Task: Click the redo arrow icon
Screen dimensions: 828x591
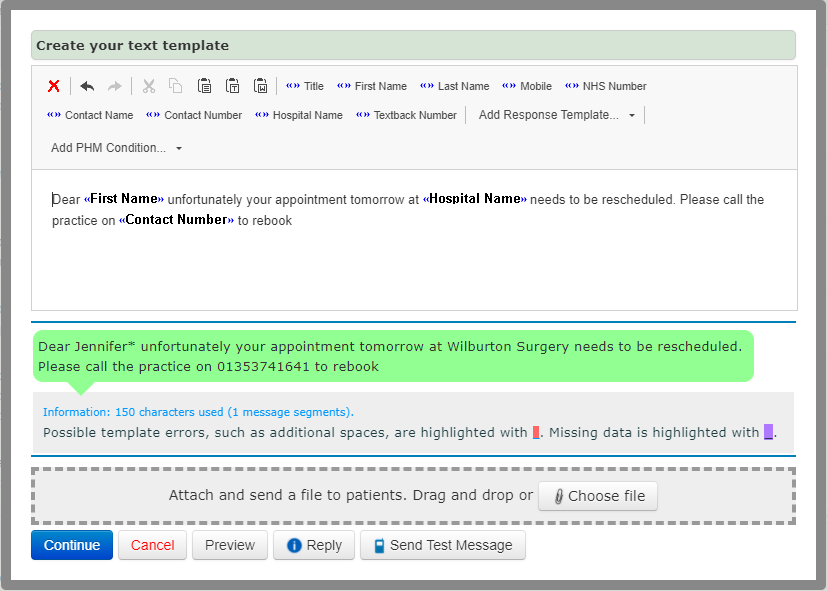Action: point(114,86)
